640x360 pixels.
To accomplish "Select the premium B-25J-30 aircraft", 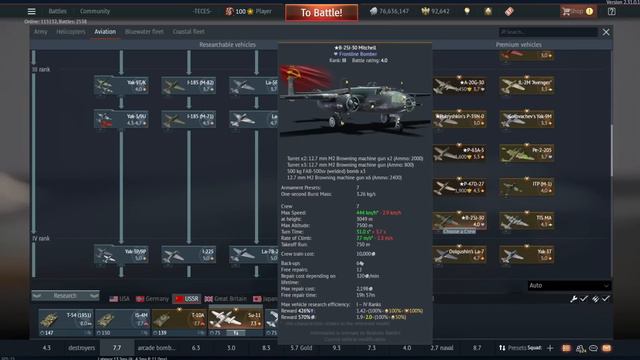I will coord(459,221).
